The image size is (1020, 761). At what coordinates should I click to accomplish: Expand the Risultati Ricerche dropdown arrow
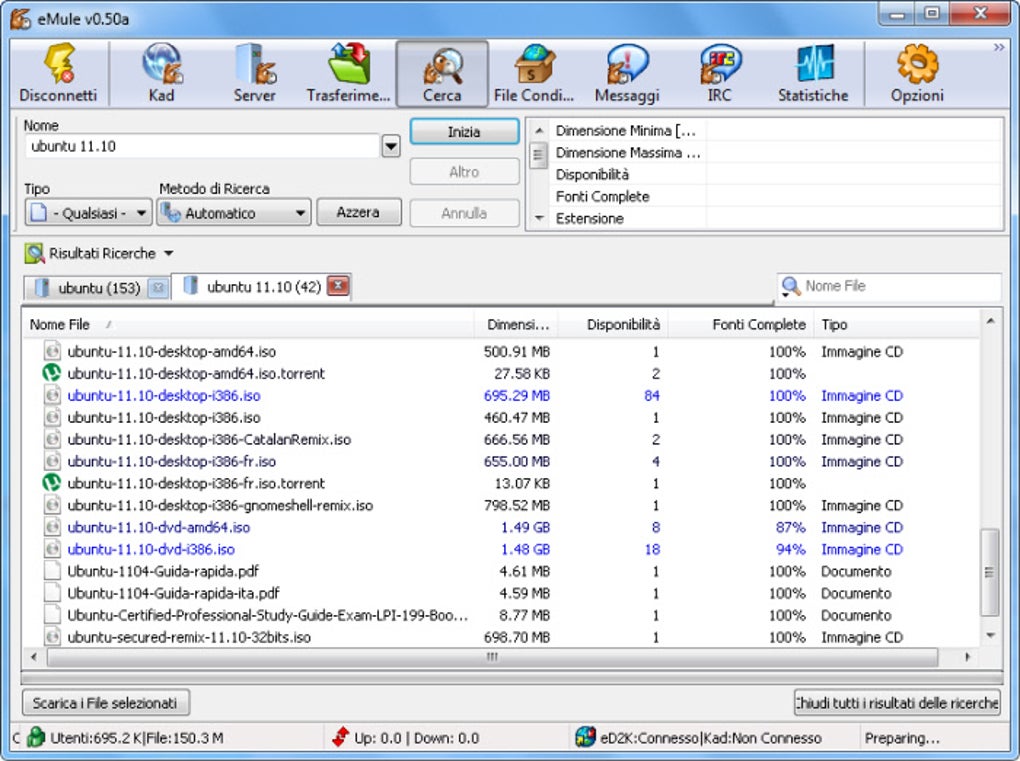168,254
